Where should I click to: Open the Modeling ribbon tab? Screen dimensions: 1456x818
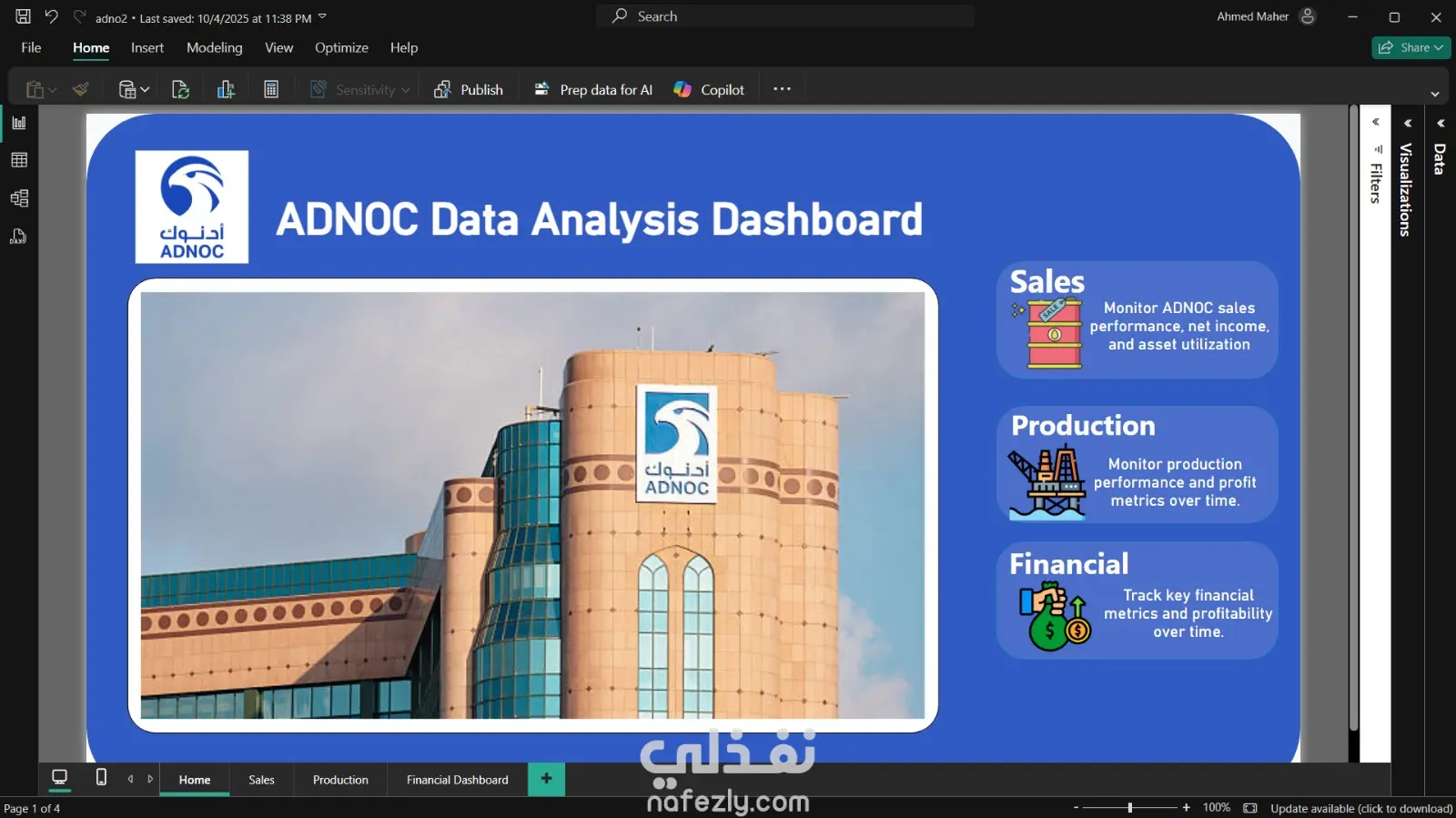point(215,48)
